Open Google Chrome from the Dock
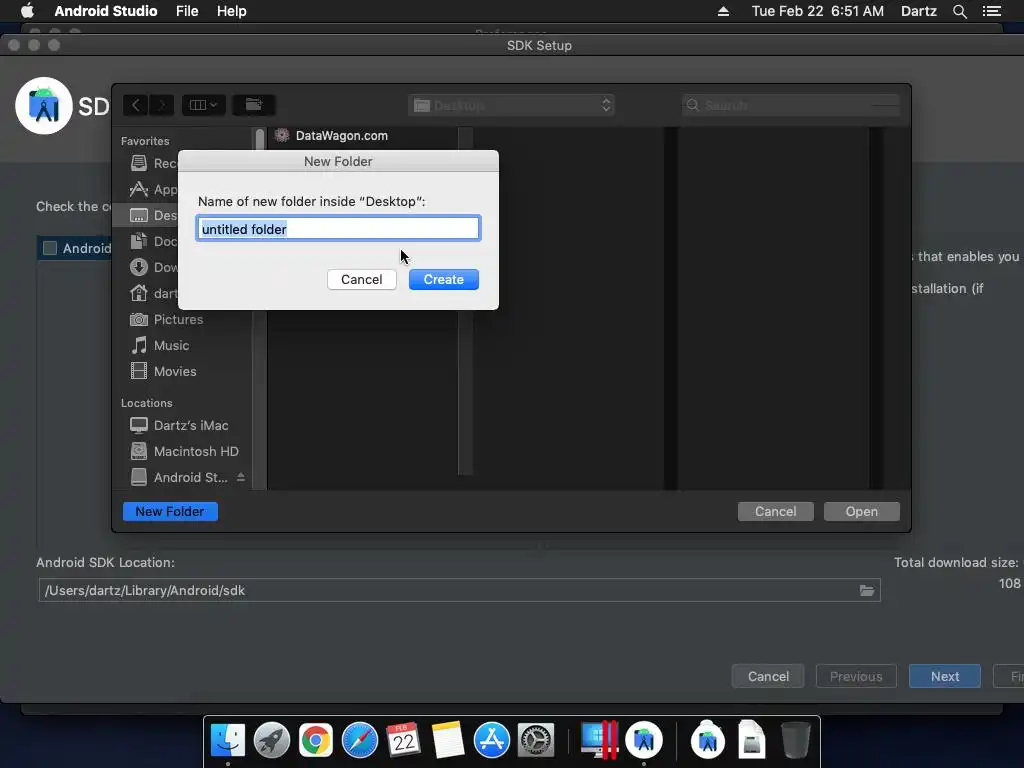 pyautogui.click(x=315, y=741)
